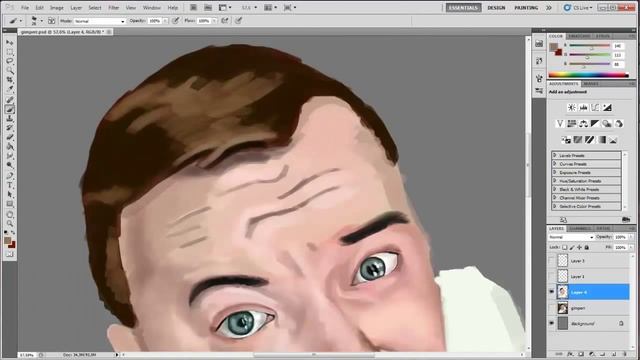Select the Path Selection tool

click(x=10, y=195)
